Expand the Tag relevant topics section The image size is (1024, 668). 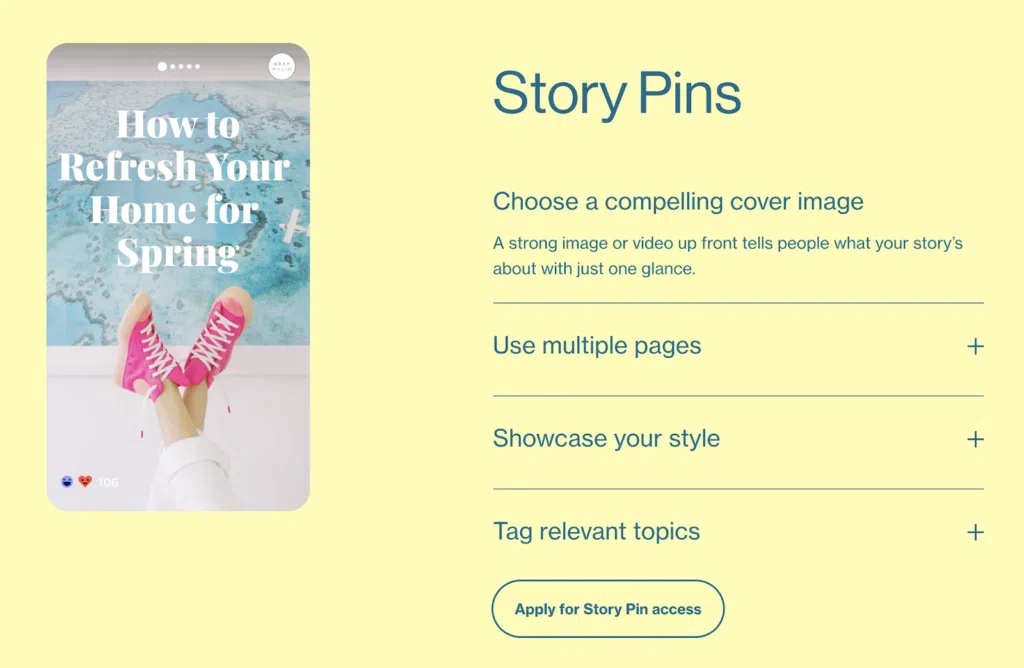pos(738,532)
